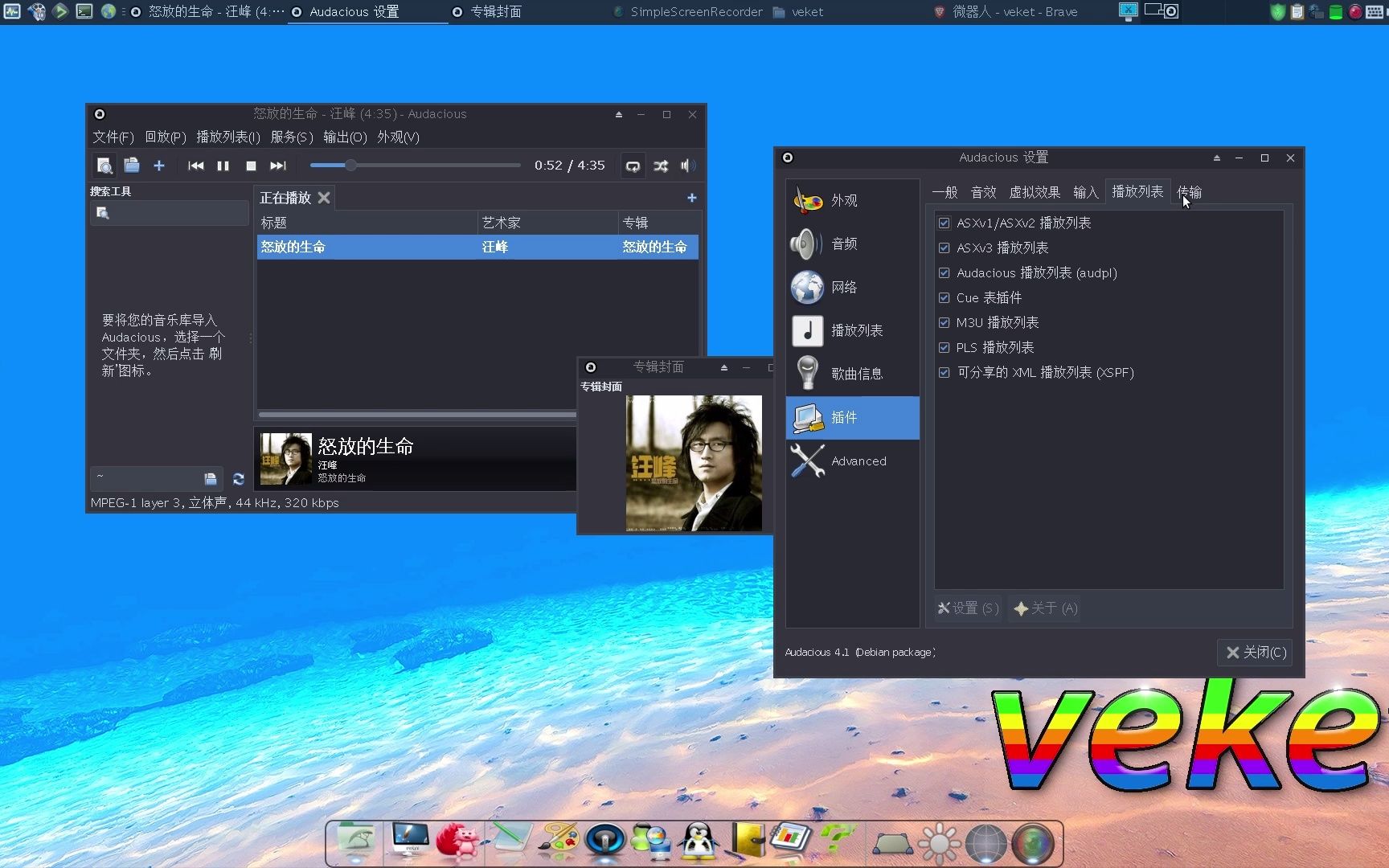Image resolution: width=1389 pixels, height=868 pixels.
Task: Open the 播放列表(I) menu
Action: pos(228,137)
